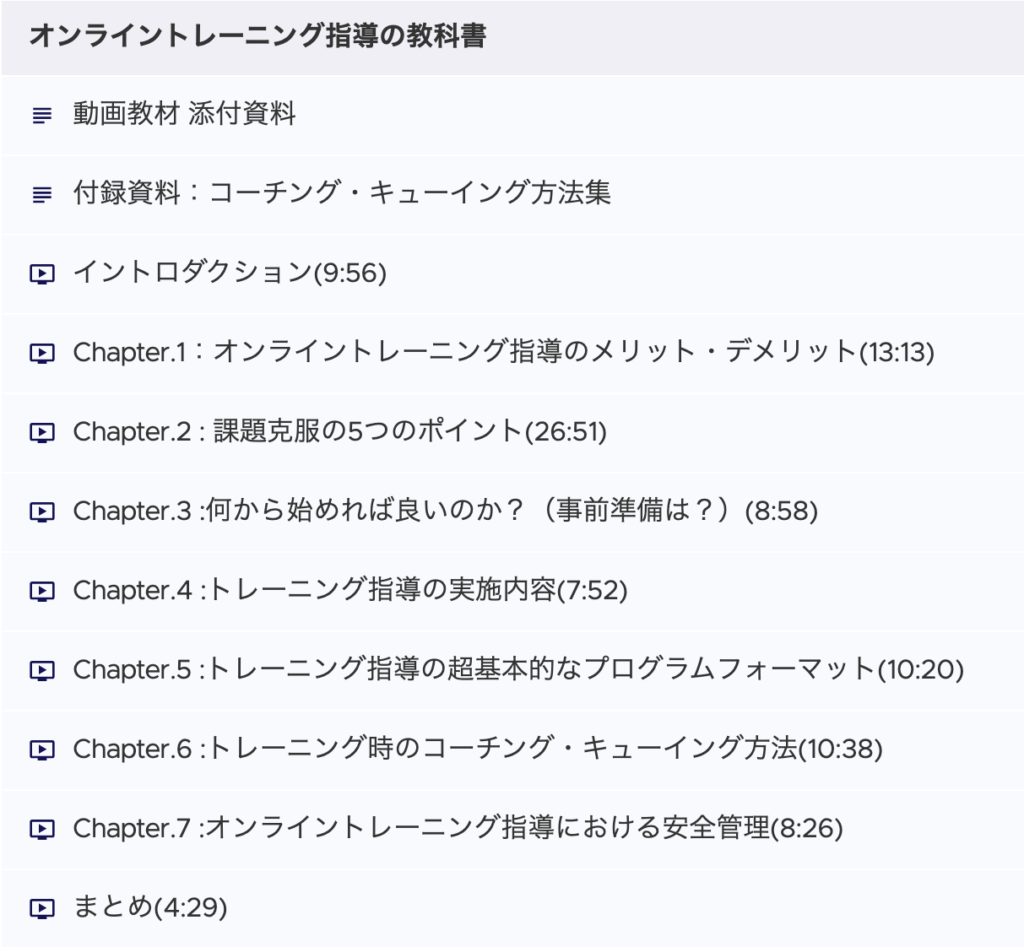Click video icon beside Chapter.7

[x=42, y=829]
